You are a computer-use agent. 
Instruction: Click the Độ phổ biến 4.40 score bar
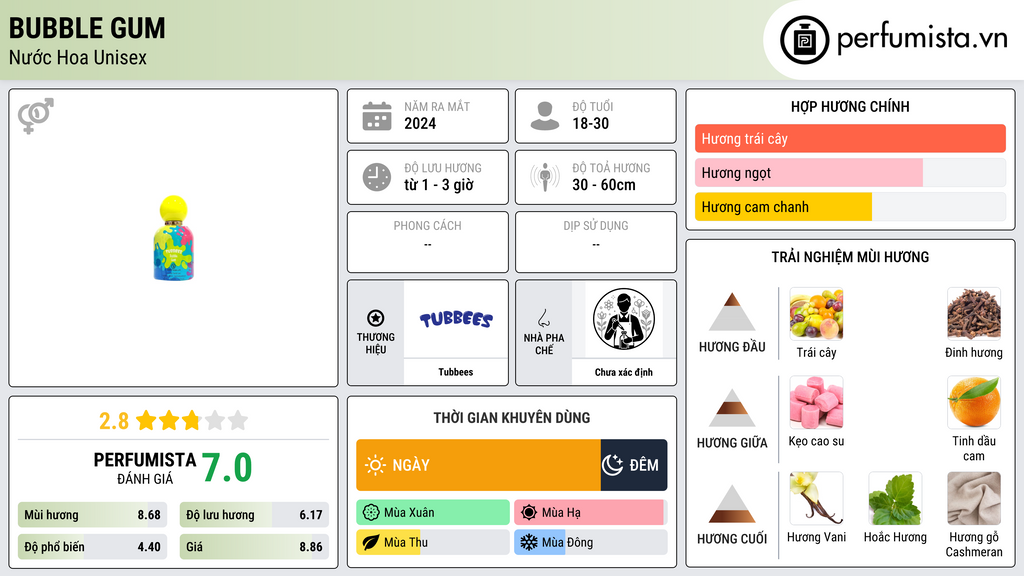(x=93, y=547)
